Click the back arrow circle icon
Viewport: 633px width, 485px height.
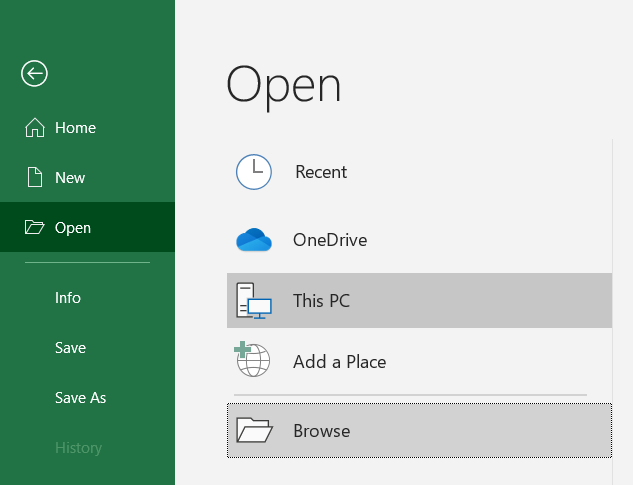click(35, 73)
